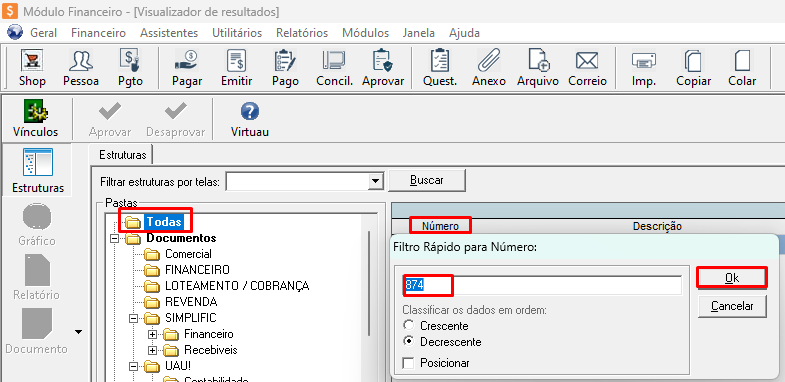Switch to the Estruturas tab
This screenshot has width=785, height=382.
pos(122,155)
